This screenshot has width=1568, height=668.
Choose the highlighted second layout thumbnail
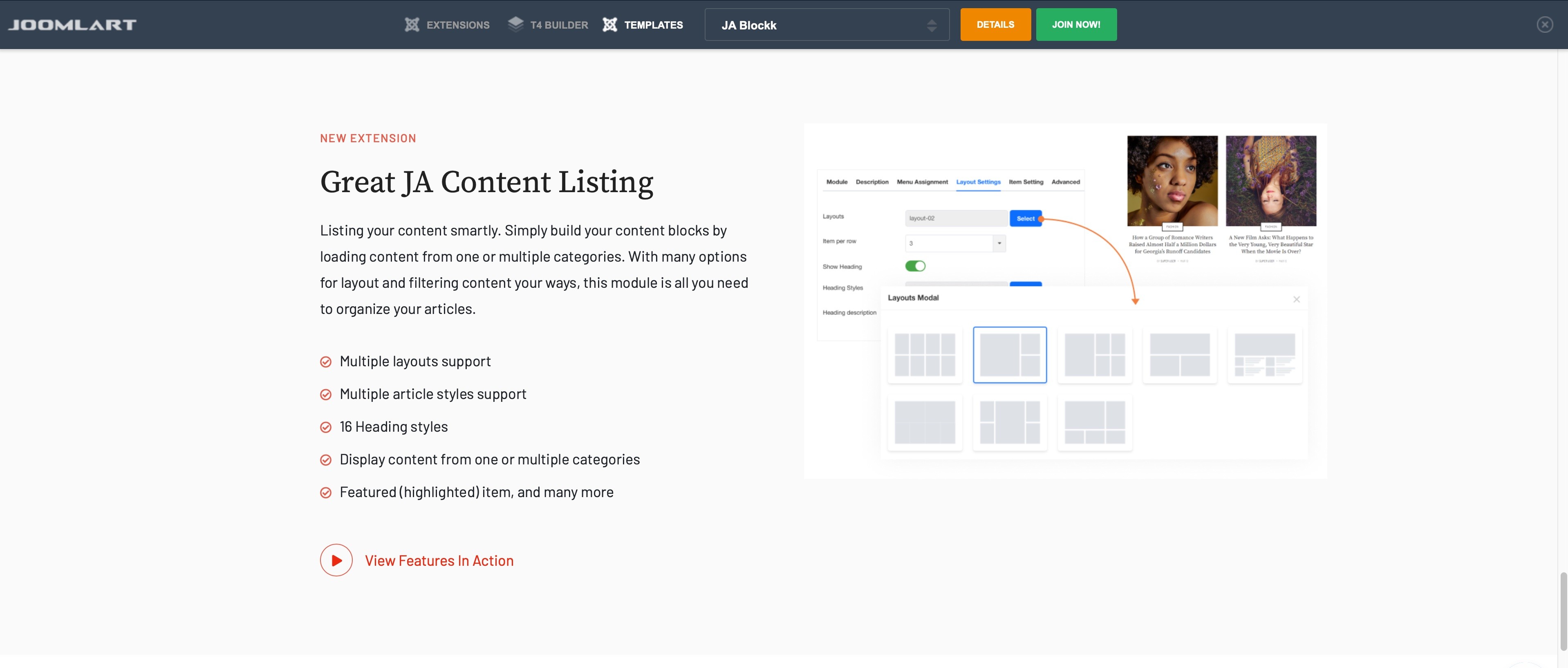click(1009, 355)
